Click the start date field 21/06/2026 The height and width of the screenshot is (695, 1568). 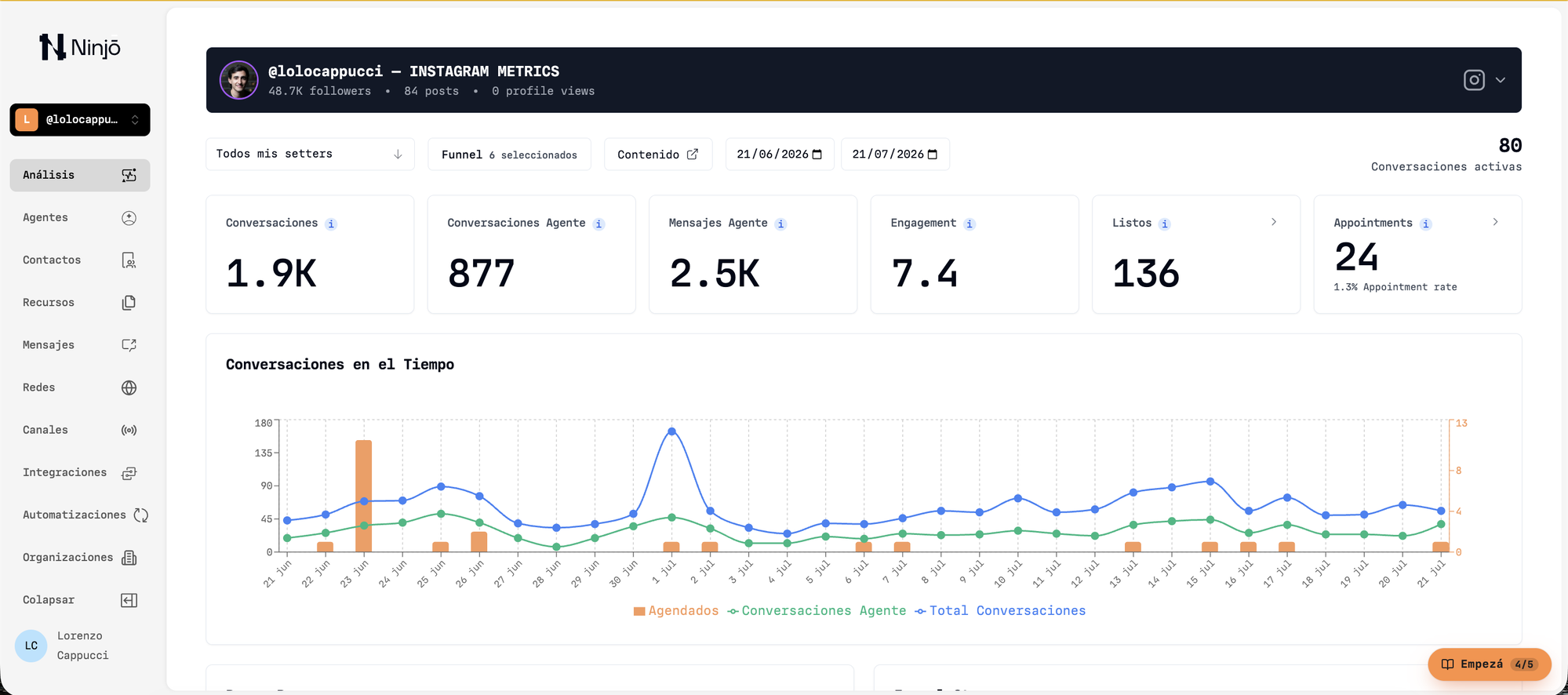[779, 155]
